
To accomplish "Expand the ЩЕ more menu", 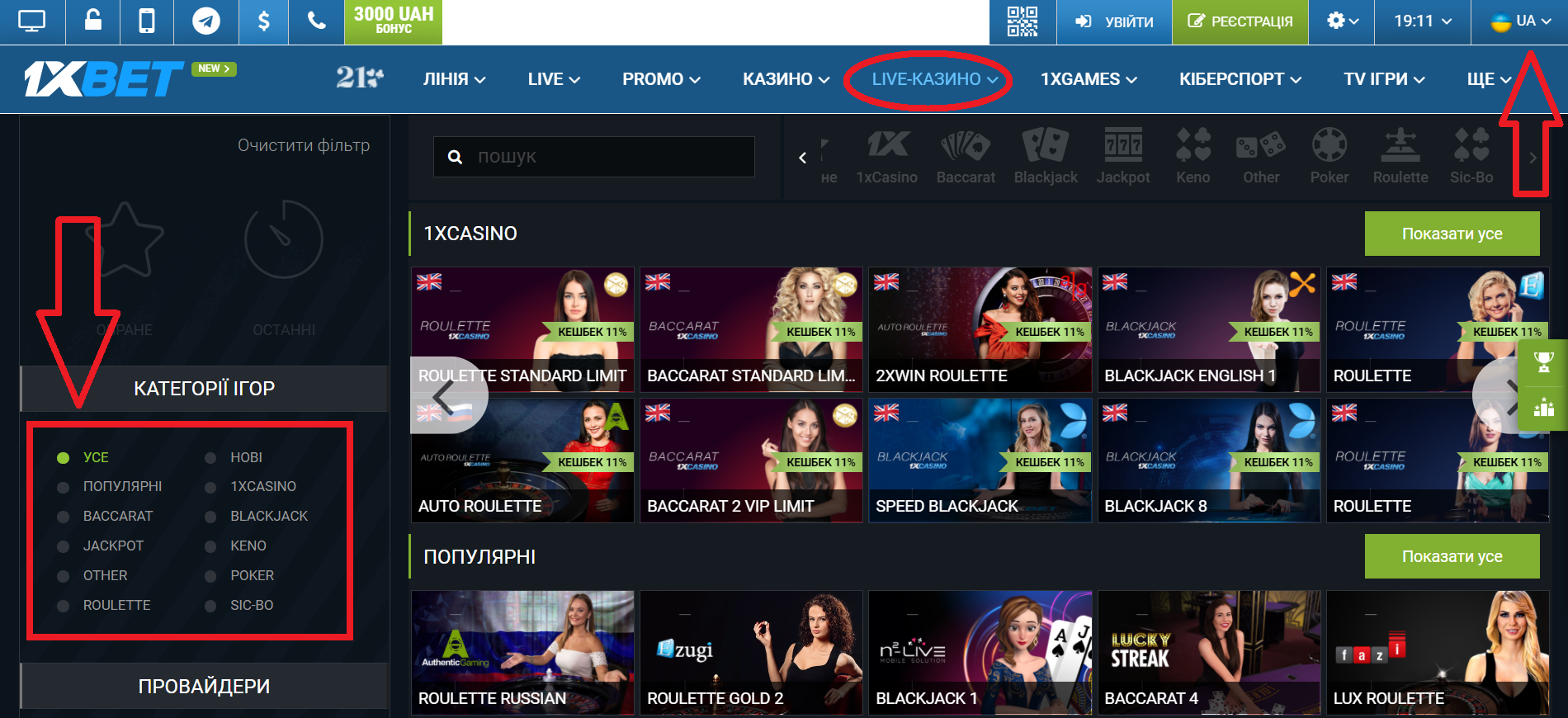I will coord(1489,79).
